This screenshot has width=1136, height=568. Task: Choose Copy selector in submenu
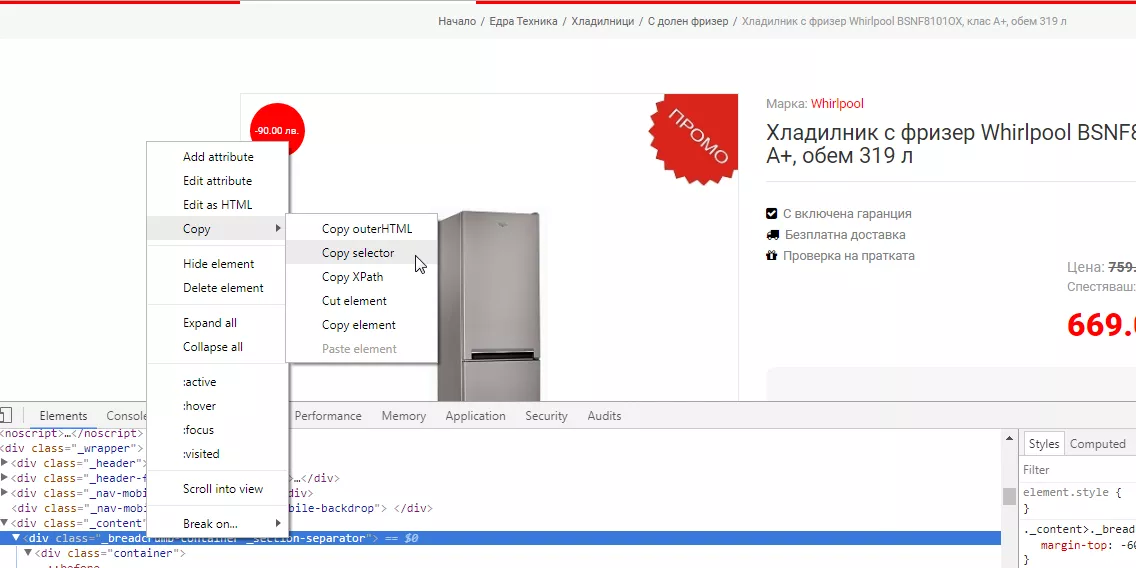[362, 252]
